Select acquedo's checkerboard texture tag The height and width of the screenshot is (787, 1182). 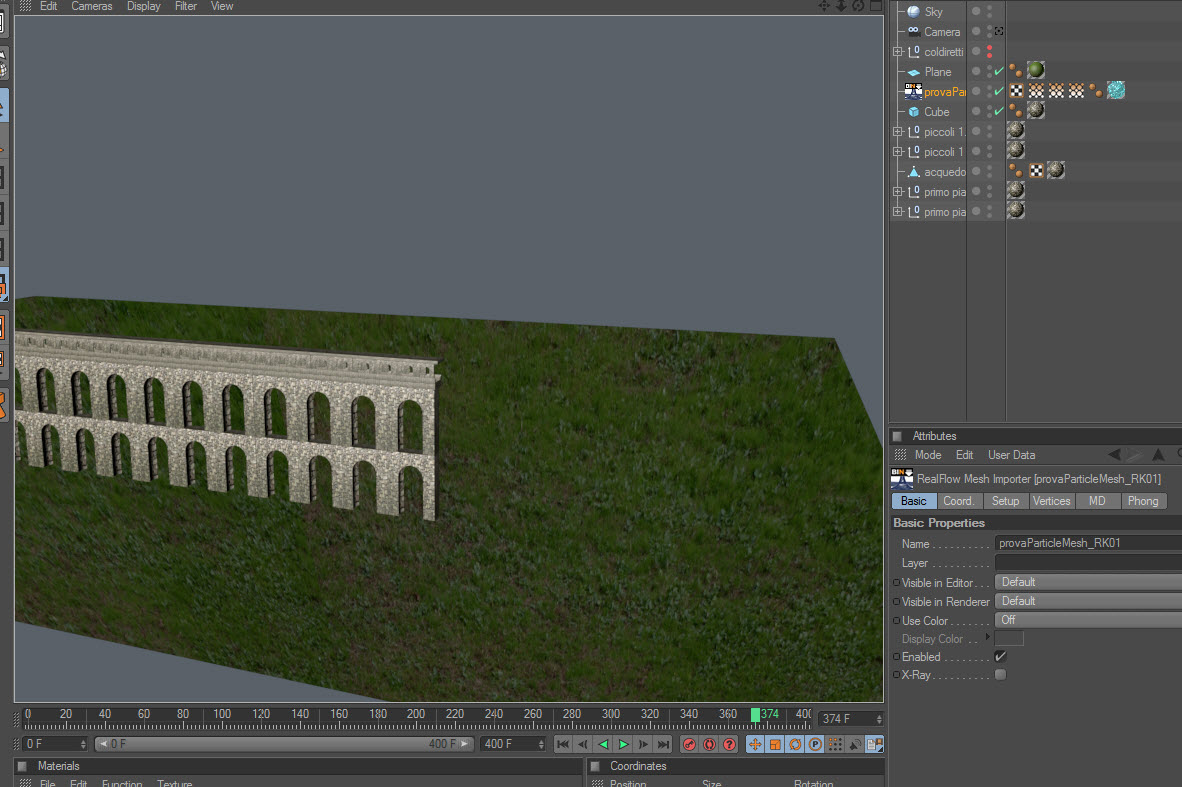coord(1037,170)
